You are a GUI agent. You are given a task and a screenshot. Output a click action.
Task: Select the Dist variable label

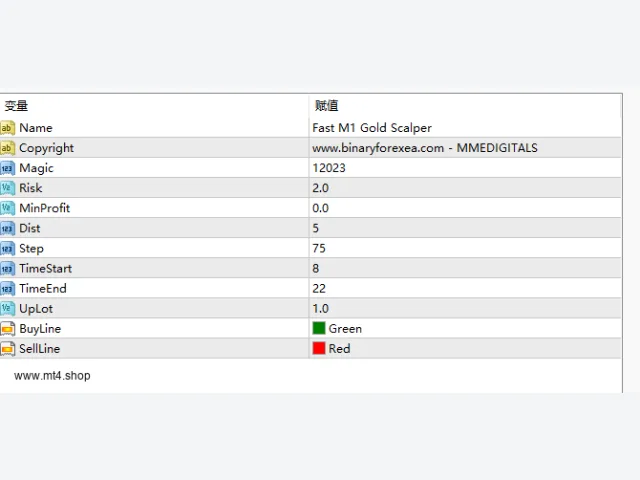30,228
